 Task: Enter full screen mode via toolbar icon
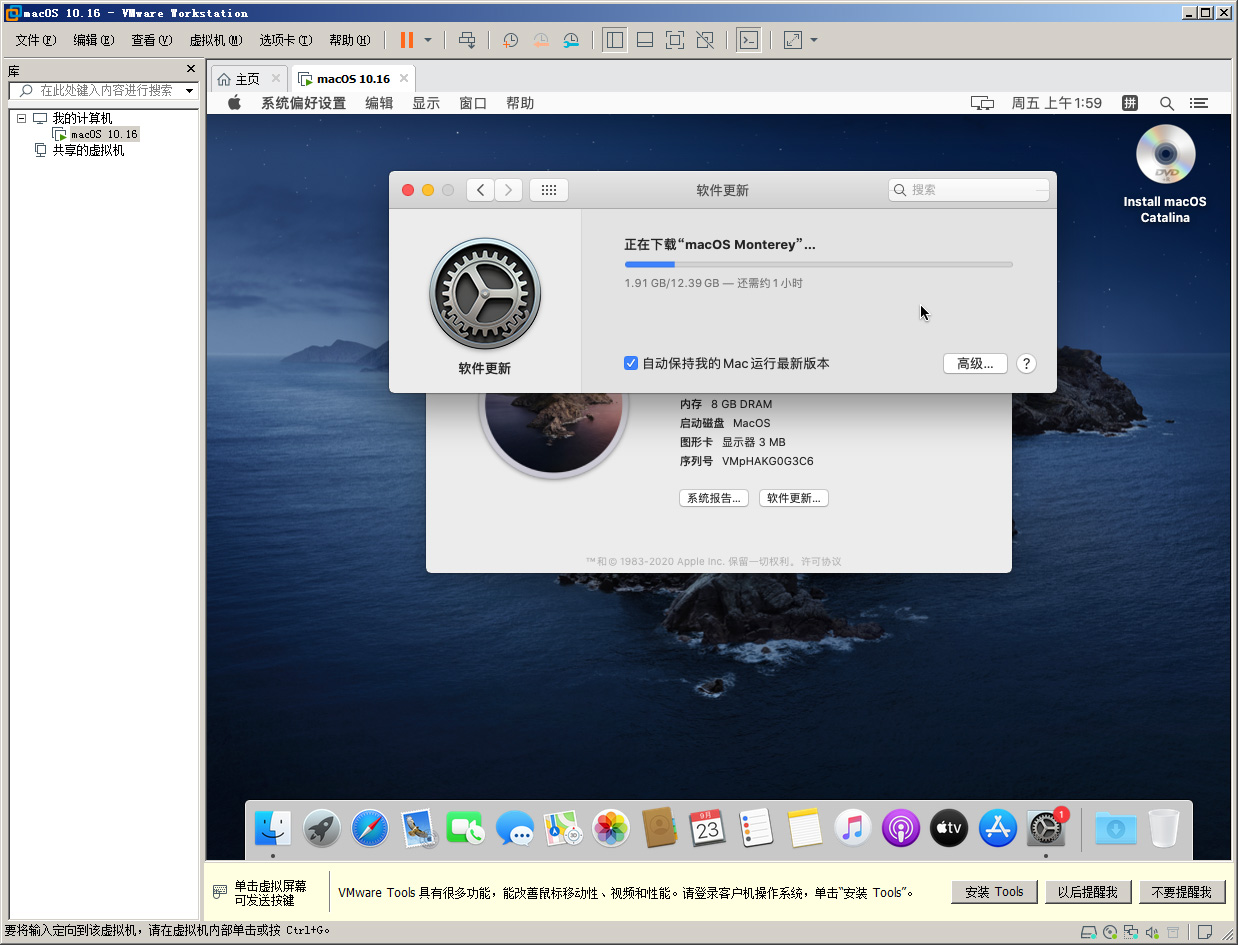tap(675, 40)
